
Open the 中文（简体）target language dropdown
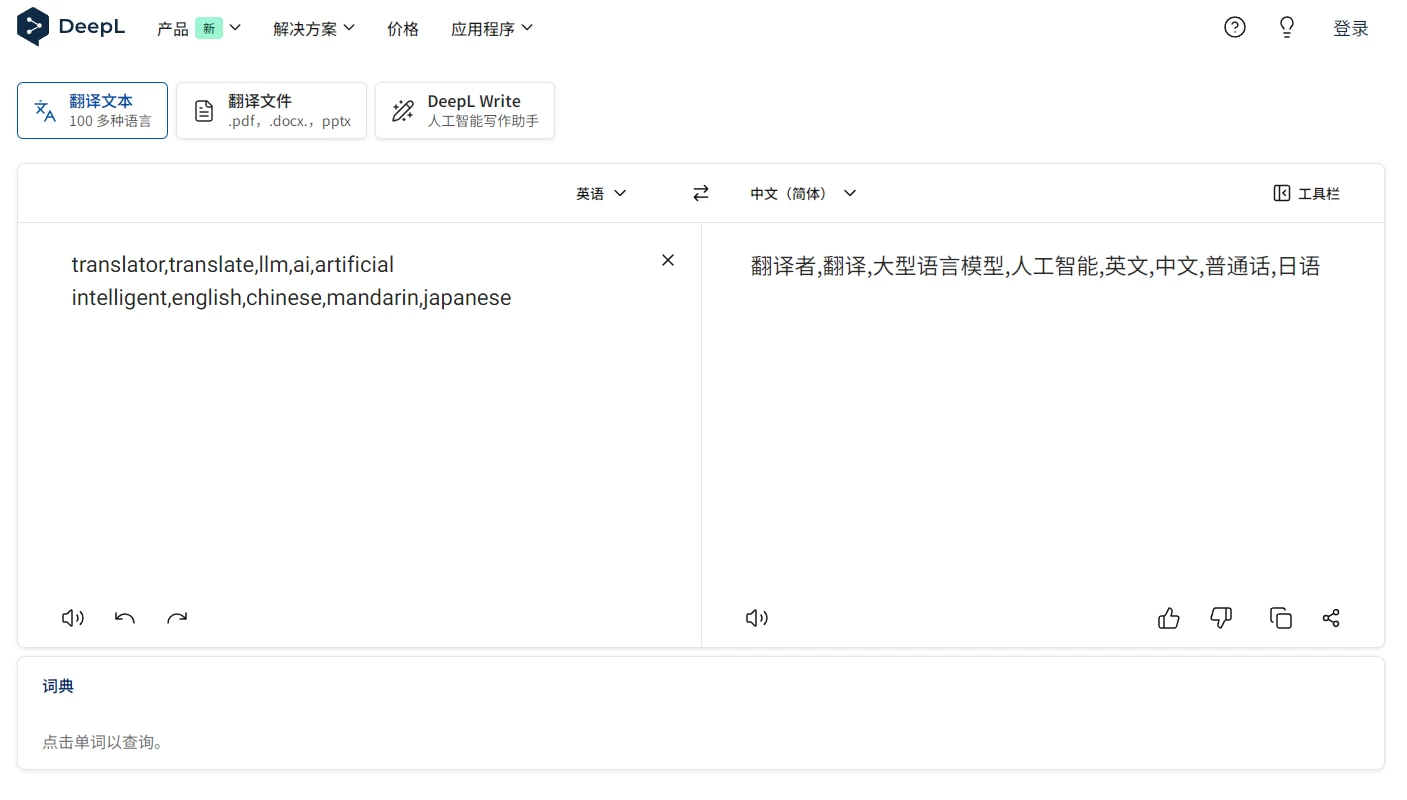[x=802, y=192]
